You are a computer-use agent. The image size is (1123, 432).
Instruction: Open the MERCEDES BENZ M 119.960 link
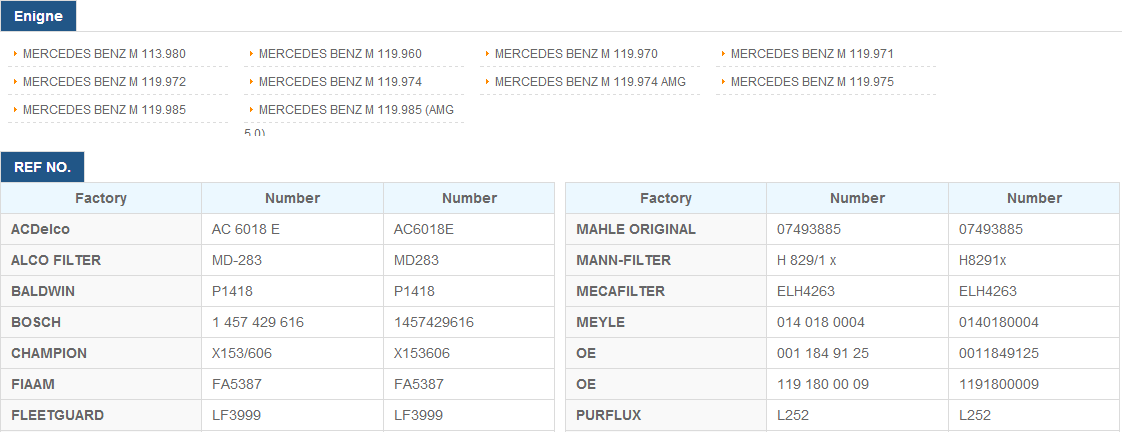(x=340, y=54)
